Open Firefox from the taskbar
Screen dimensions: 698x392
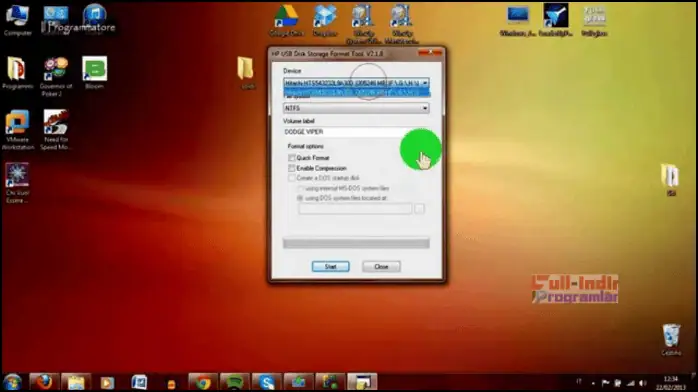[x=44, y=382]
